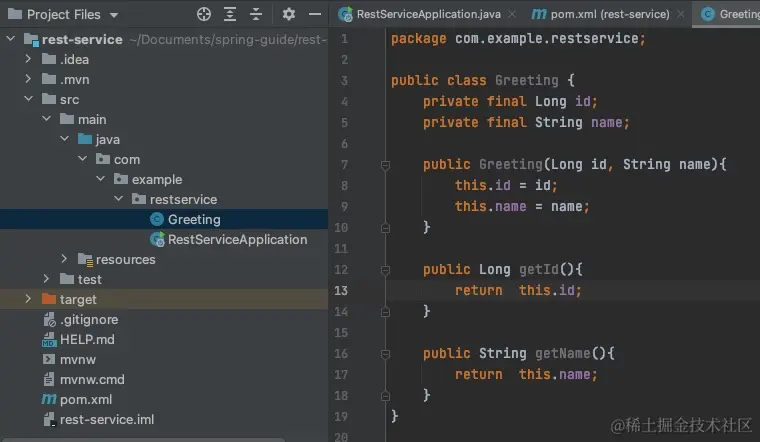The height and width of the screenshot is (442, 760).
Task: Select the mvnw script file
Action: [78, 360]
